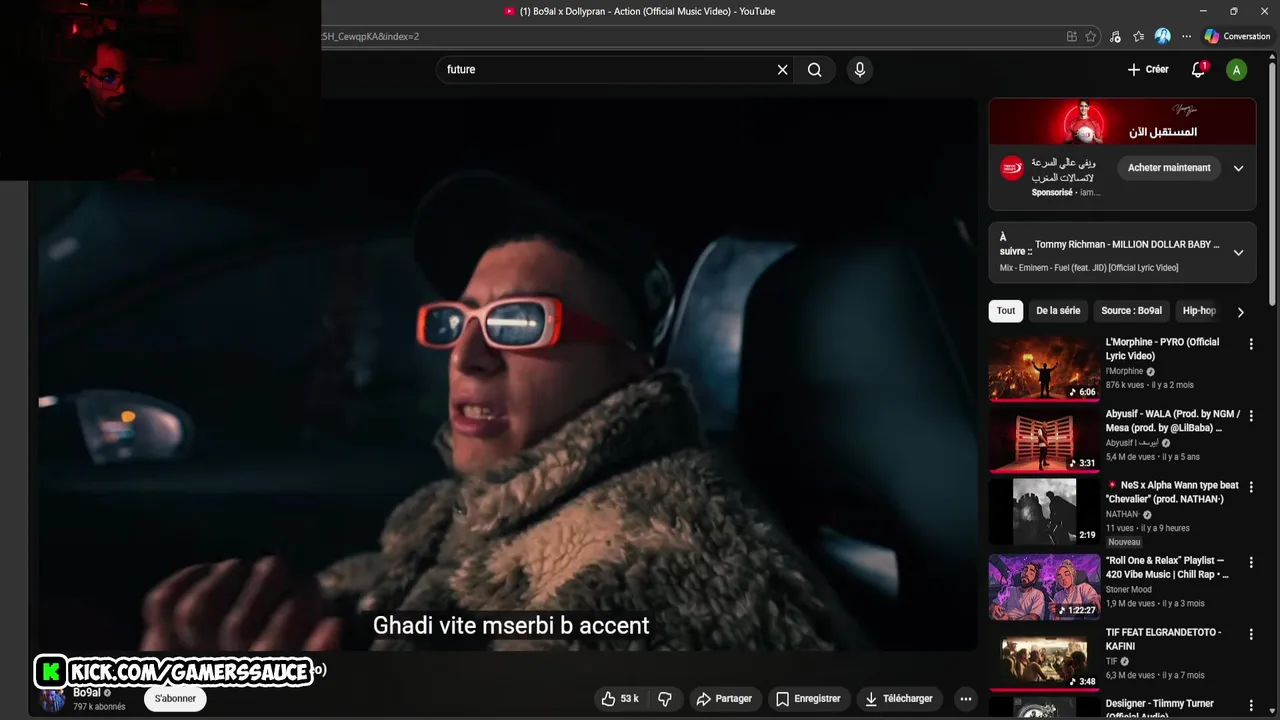
Task: Open options menu for L'Morphine PYRO video
Action: pyautogui.click(x=1251, y=344)
